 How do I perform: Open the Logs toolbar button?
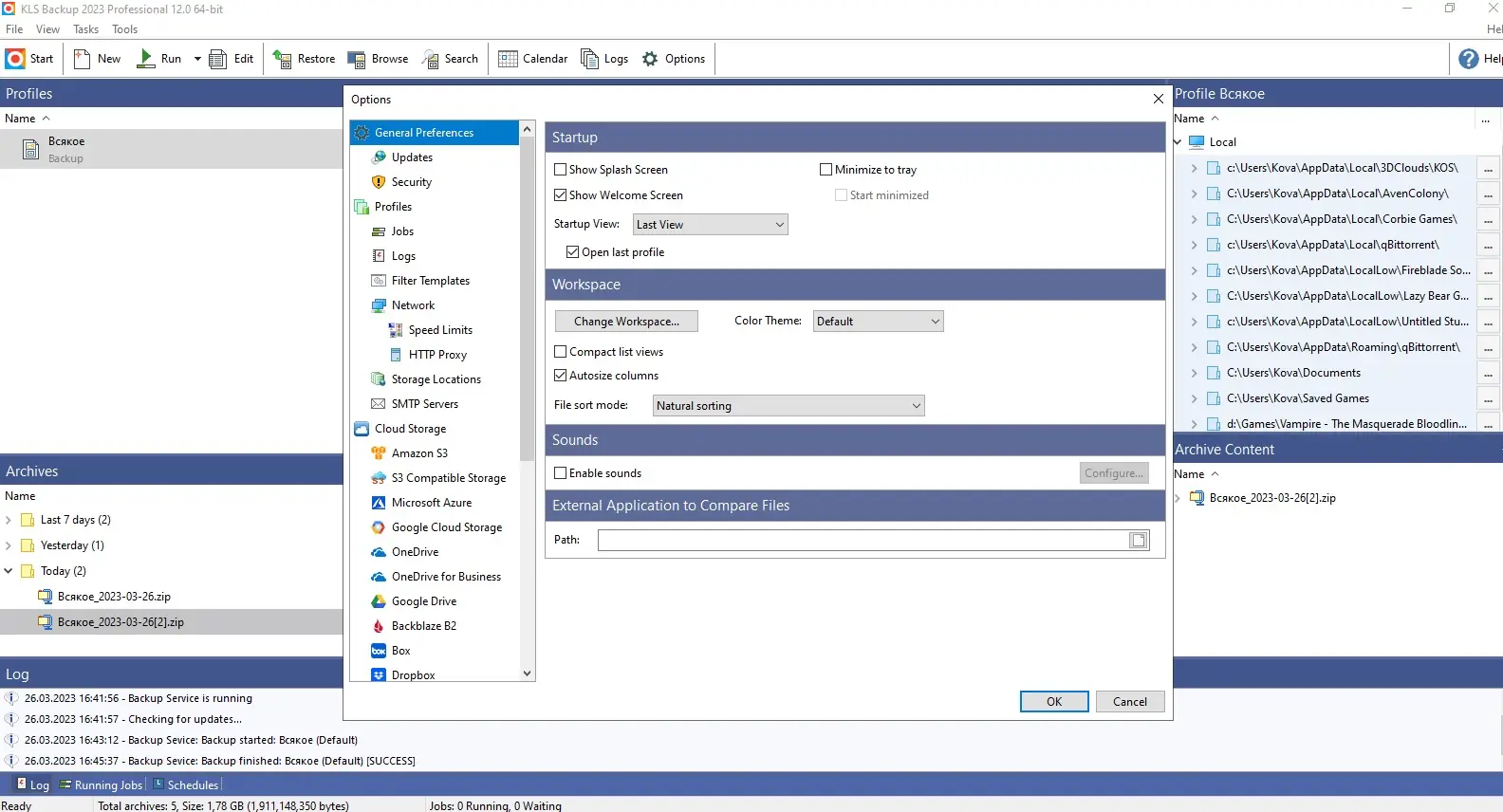pyautogui.click(x=604, y=59)
